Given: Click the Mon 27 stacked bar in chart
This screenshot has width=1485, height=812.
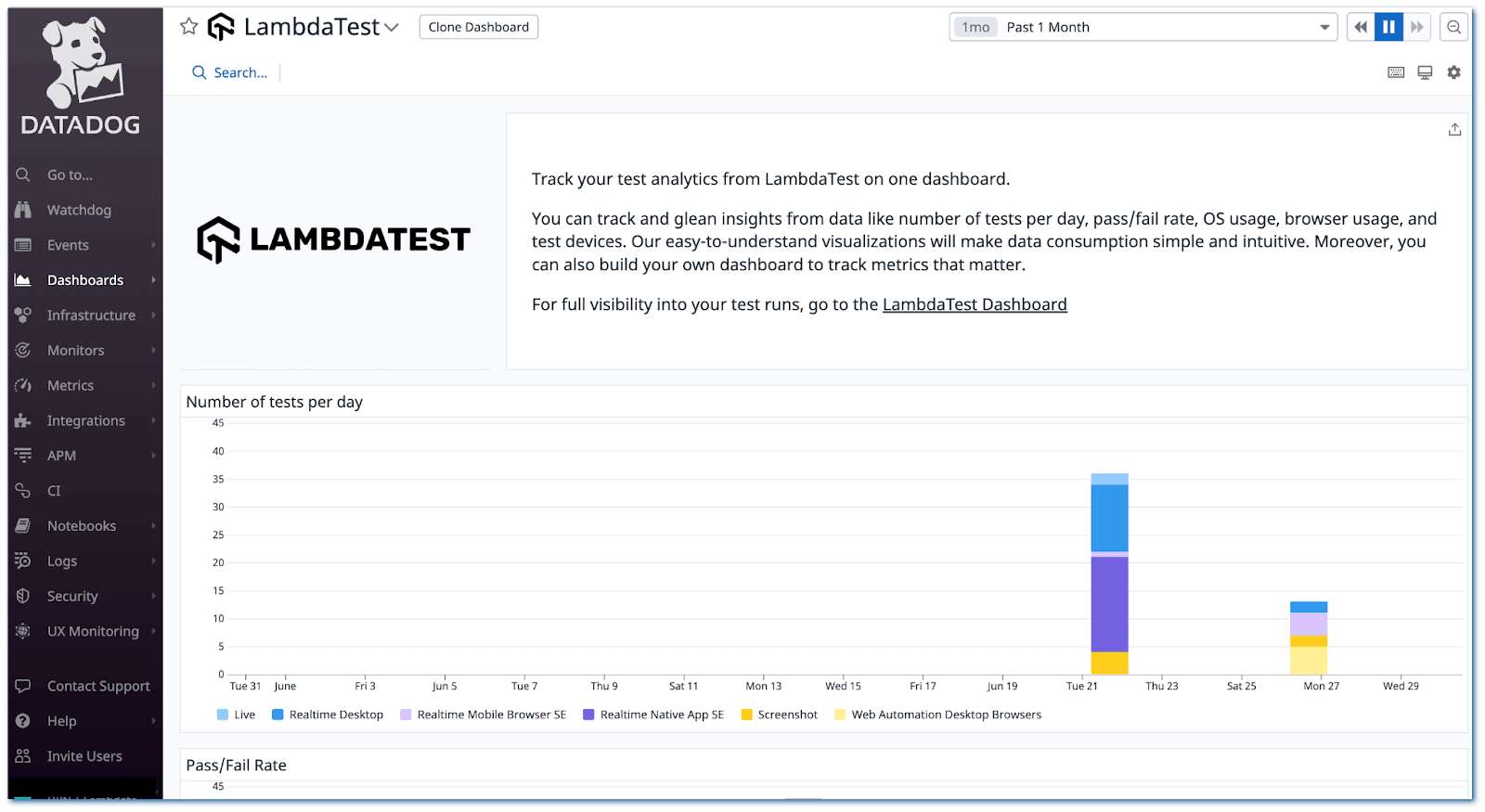Looking at the screenshot, I should pyautogui.click(x=1309, y=638).
